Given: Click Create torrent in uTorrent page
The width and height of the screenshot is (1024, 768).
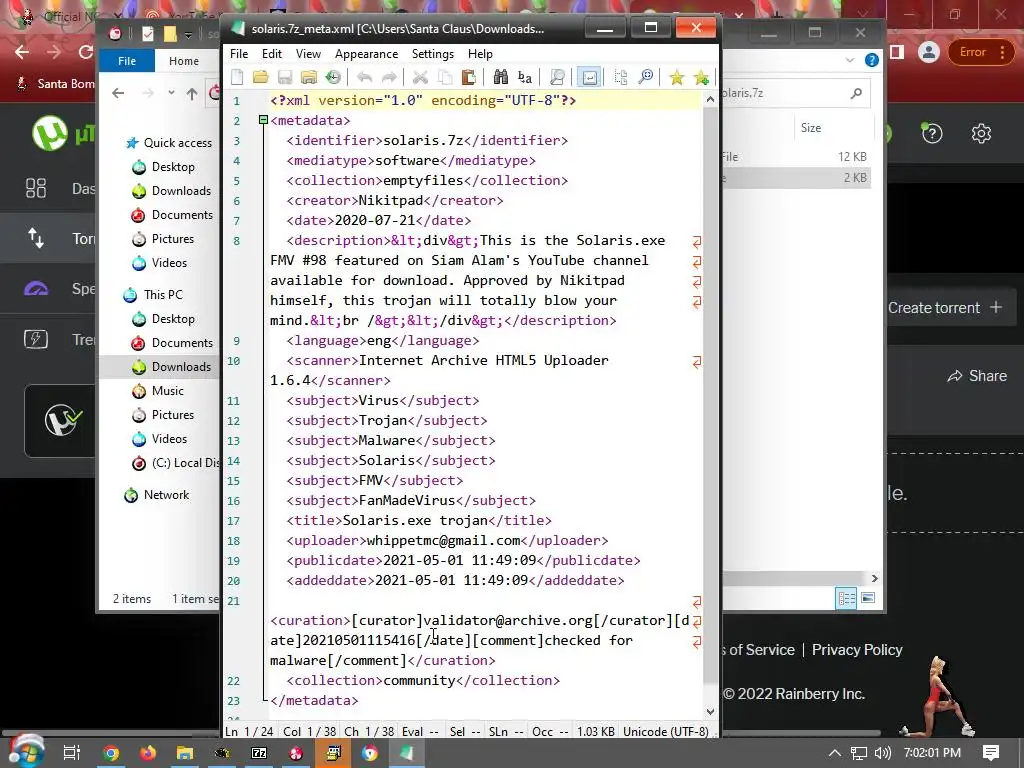Looking at the screenshot, I should [x=945, y=308].
